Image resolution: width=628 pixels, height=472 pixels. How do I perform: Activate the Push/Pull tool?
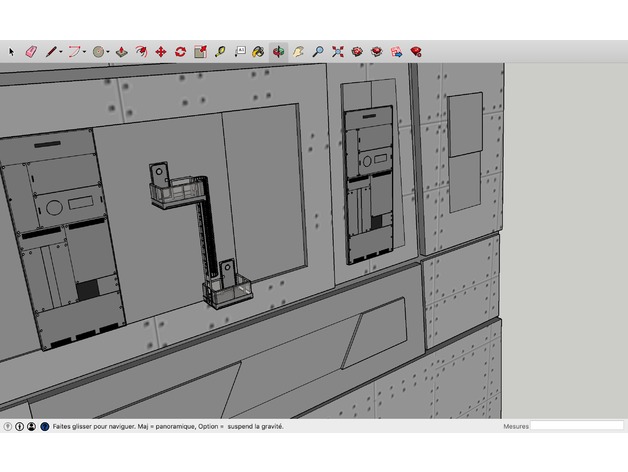[x=121, y=52]
